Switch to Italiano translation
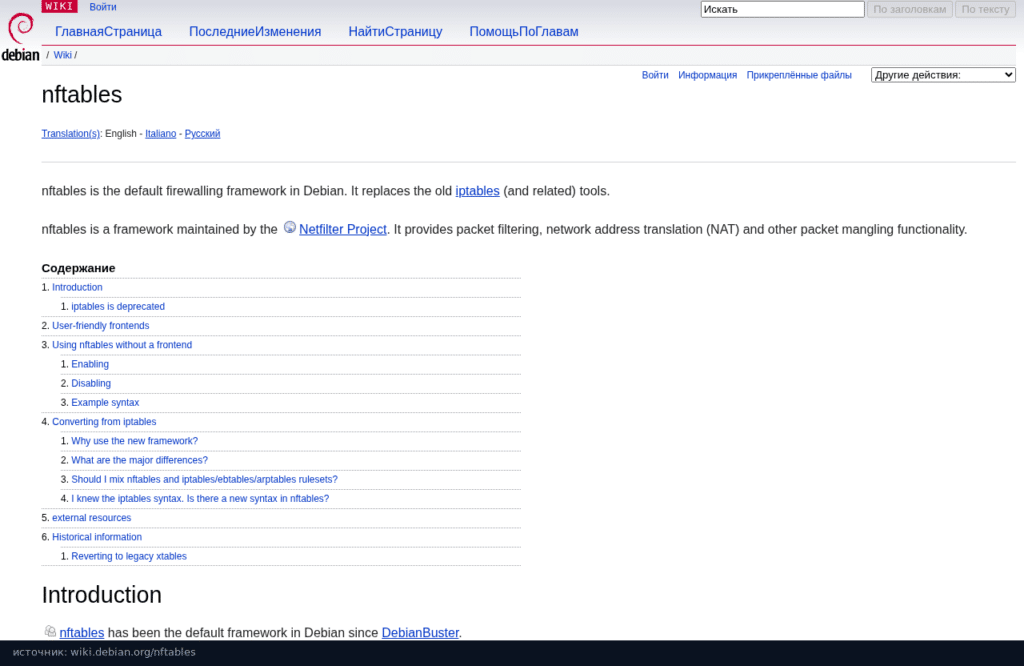 click(161, 133)
